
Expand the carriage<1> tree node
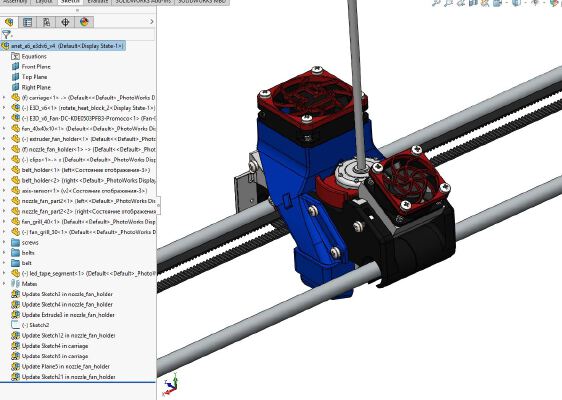pos(4,97)
